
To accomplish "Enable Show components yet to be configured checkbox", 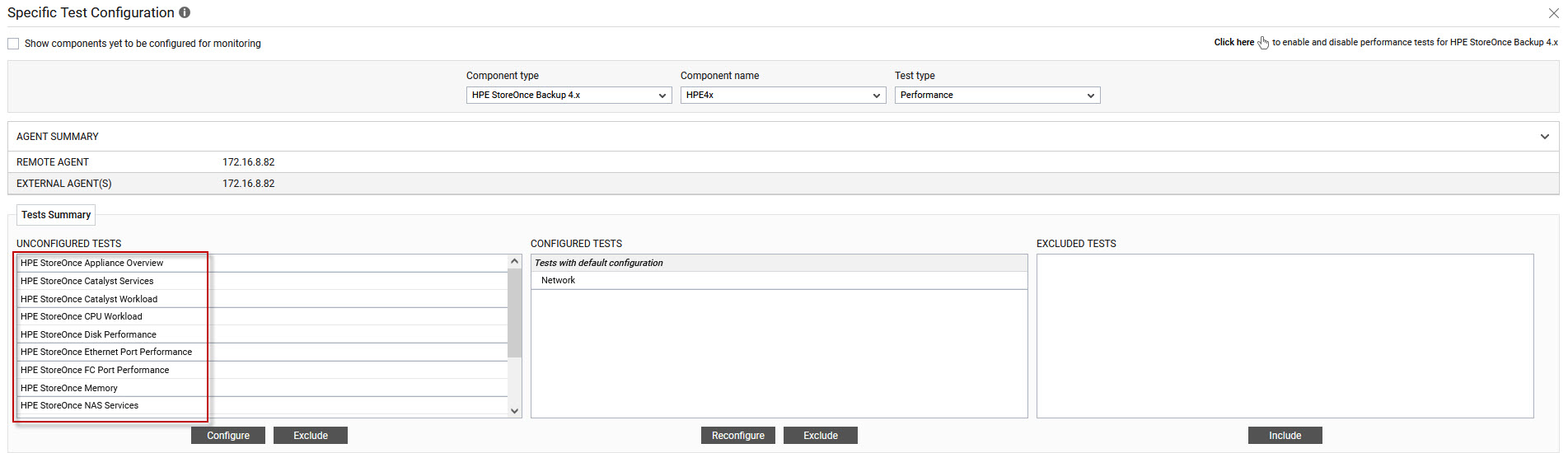I will [13, 44].
